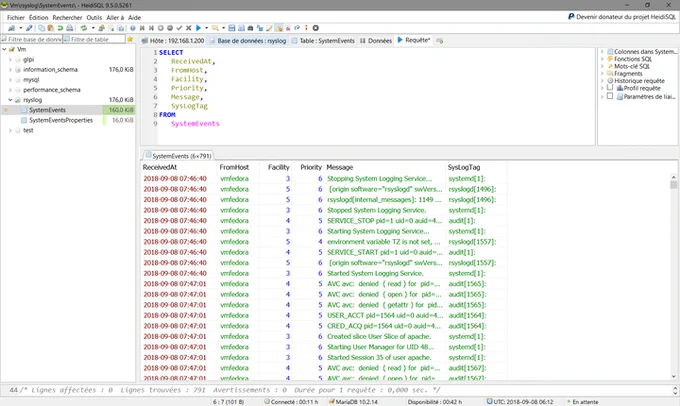The image size is (680, 406).
Task: Switch to Base de données: rsyslog tab
Action: 248,41
